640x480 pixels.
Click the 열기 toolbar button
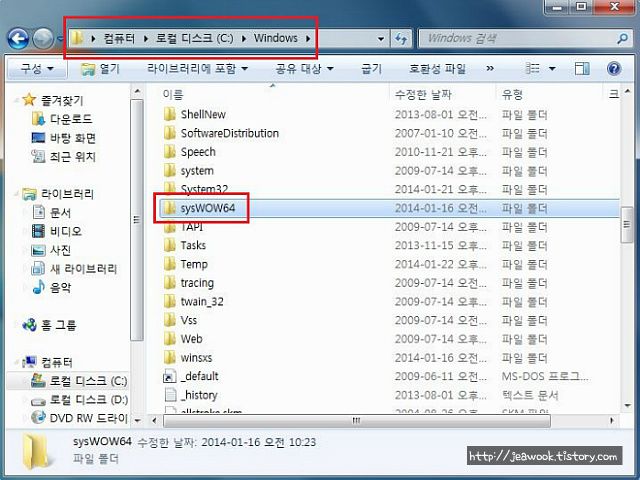point(100,69)
